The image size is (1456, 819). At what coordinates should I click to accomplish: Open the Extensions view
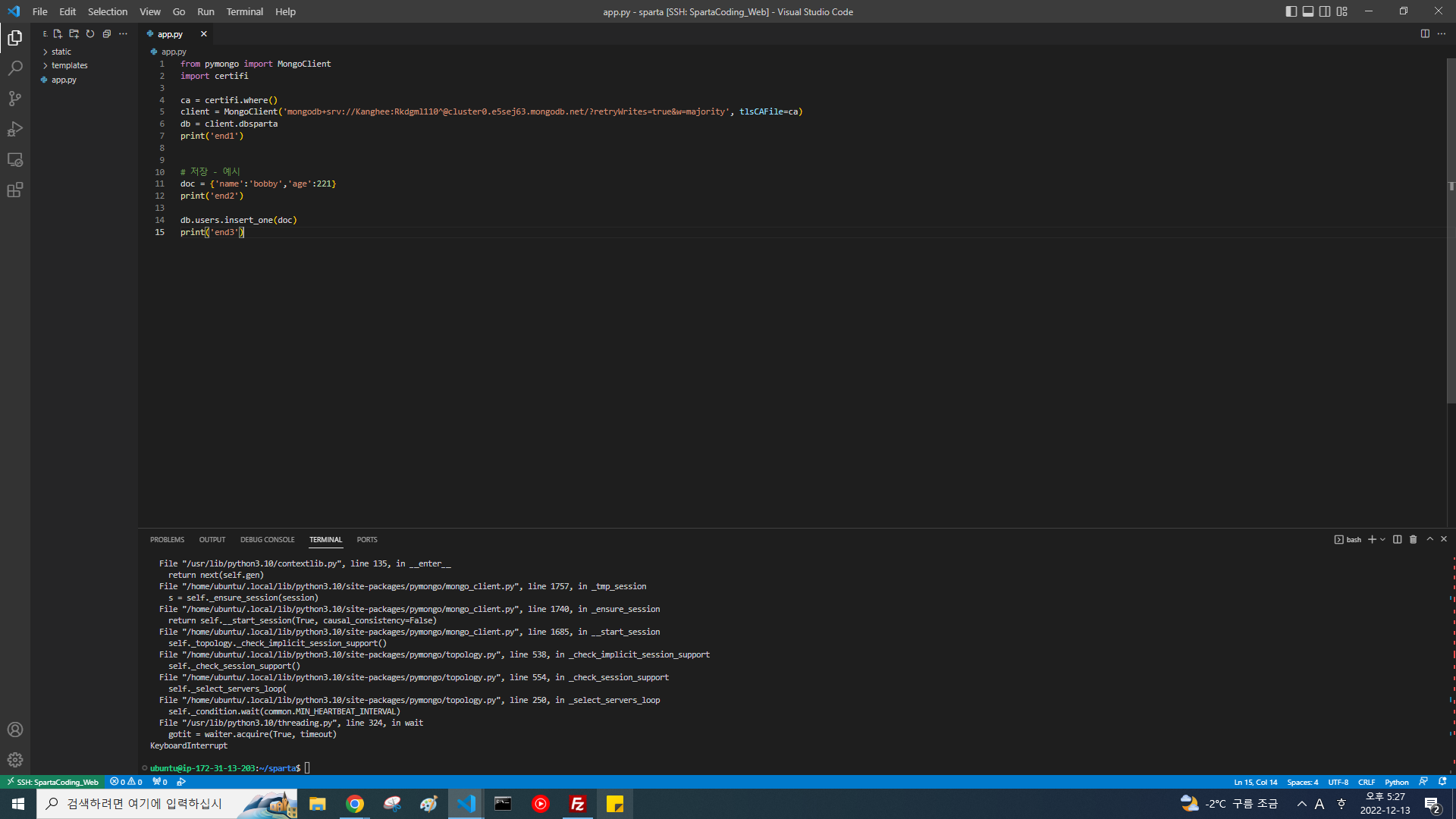[x=15, y=190]
